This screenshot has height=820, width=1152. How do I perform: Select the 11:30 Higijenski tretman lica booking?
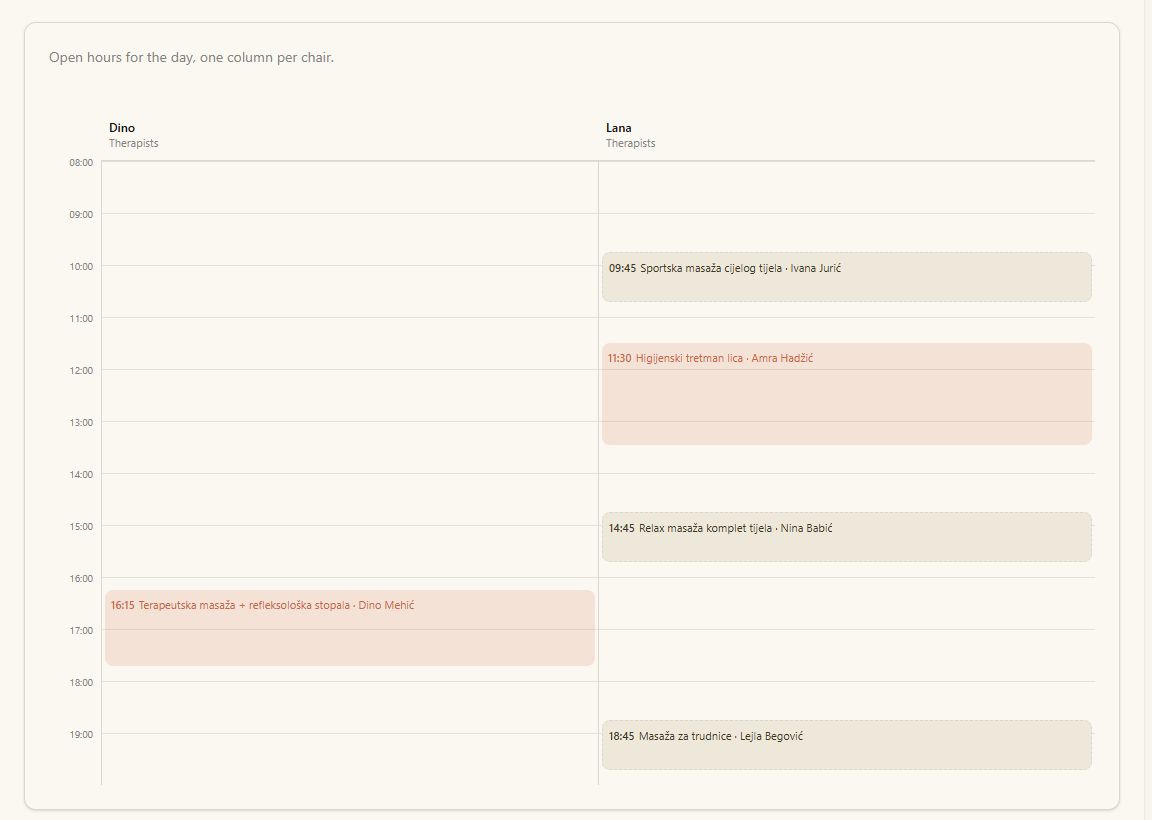(846, 394)
